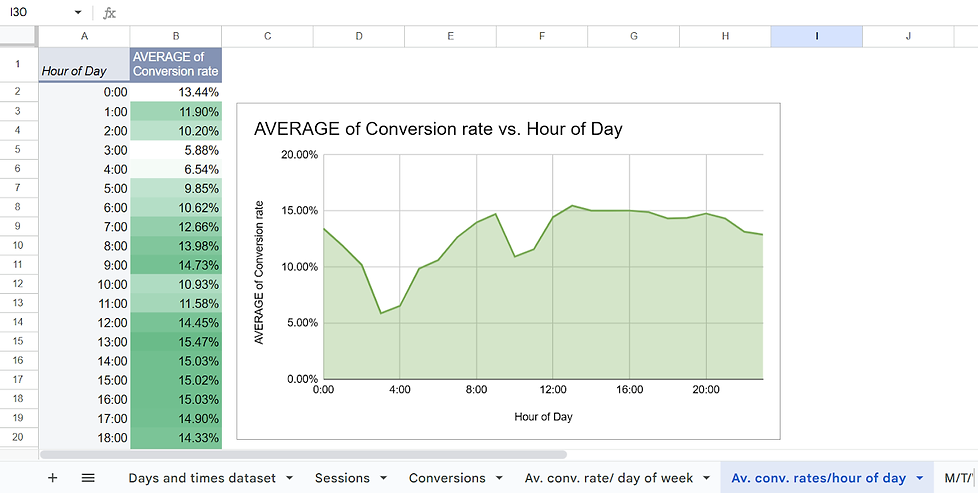The height and width of the screenshot is (493, 978).
Task: Switch to the Sessions sheet tab
Action: coord(342,478)
